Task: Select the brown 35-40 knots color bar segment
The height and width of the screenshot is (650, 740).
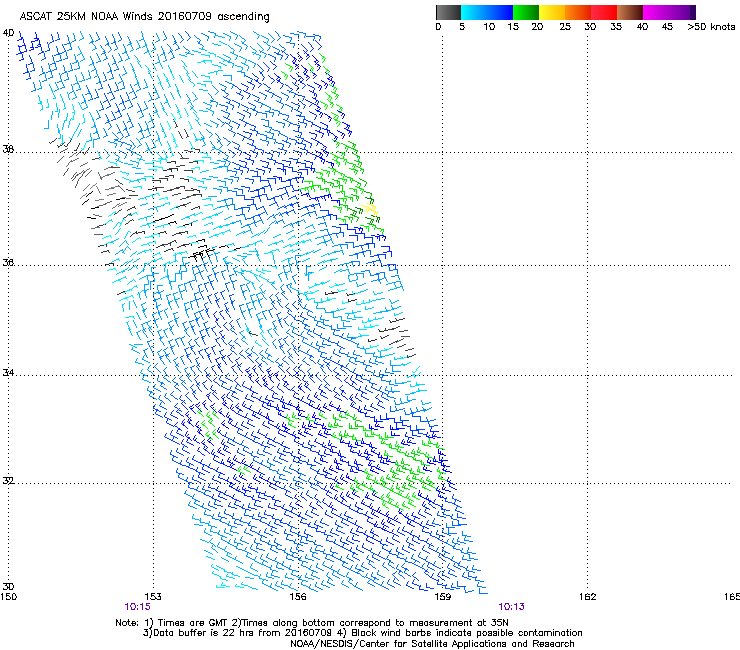Action: (x=630, y=12)
